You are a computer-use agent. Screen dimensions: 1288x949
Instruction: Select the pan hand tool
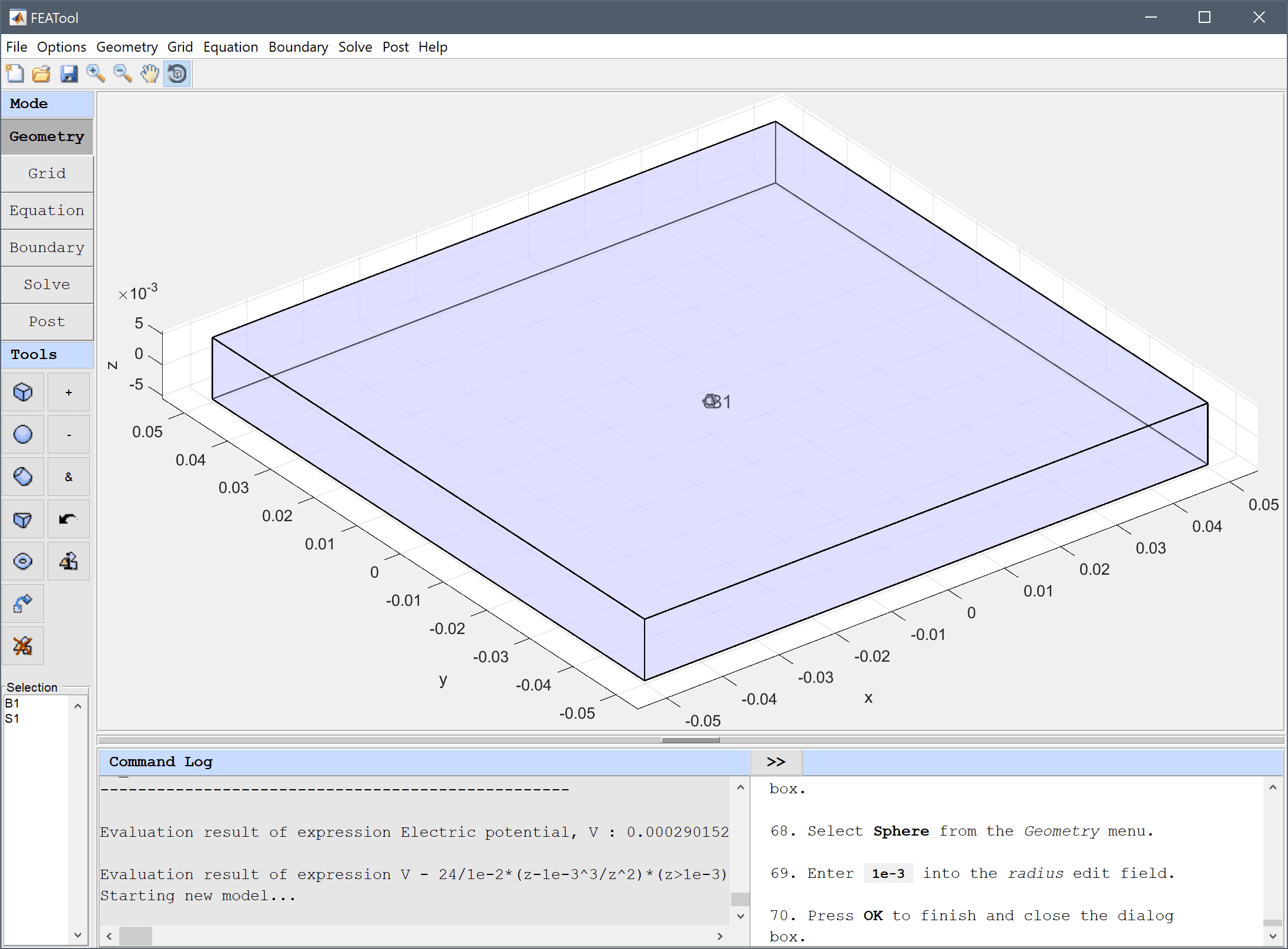150,74
